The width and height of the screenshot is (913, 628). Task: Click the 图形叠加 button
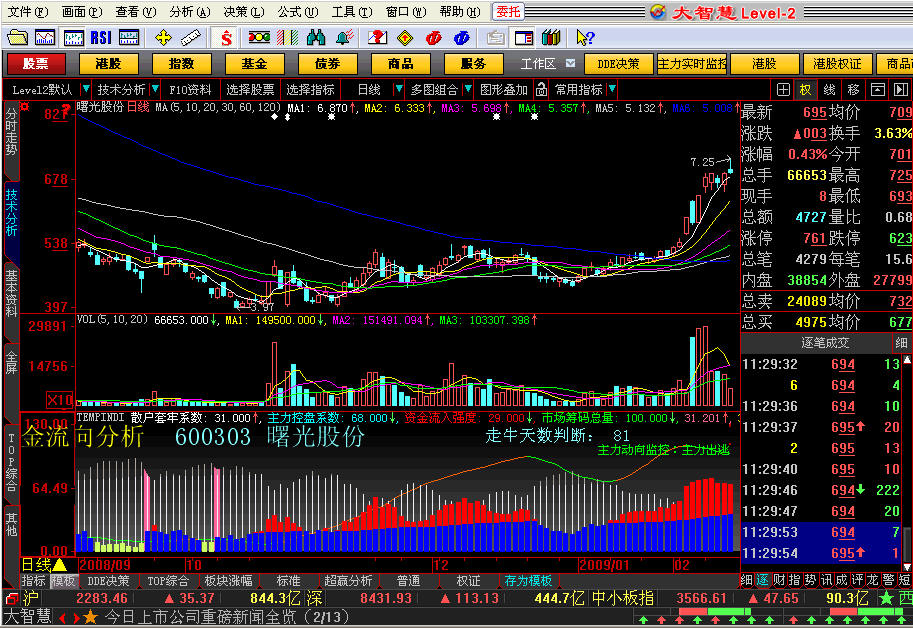tap(503, 90)
